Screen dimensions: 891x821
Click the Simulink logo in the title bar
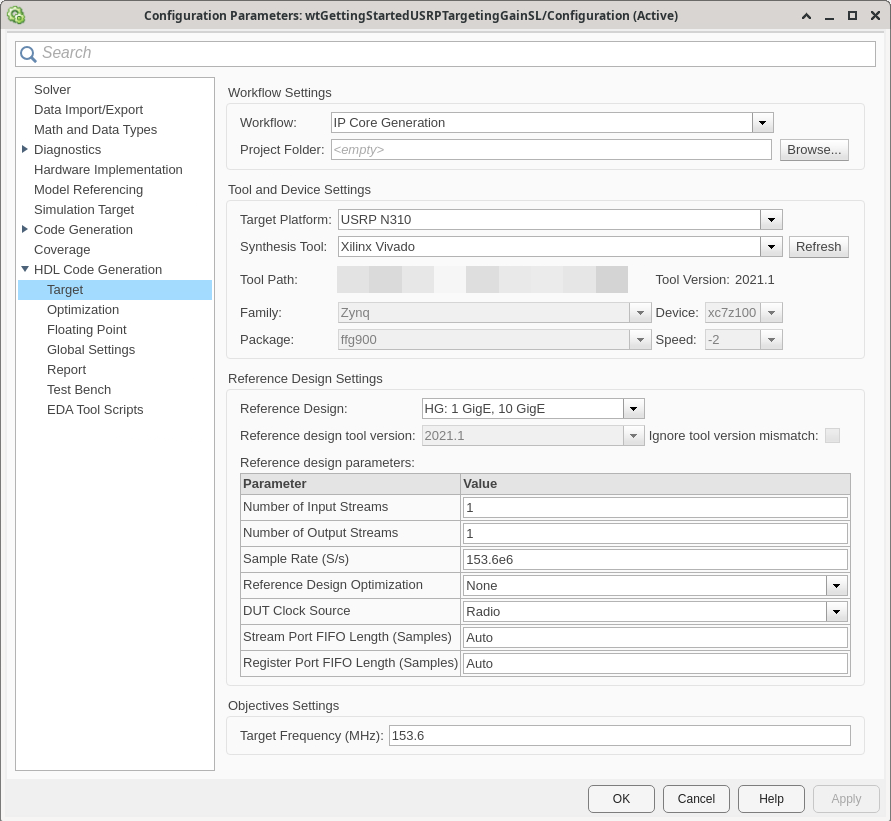(14, 15)
